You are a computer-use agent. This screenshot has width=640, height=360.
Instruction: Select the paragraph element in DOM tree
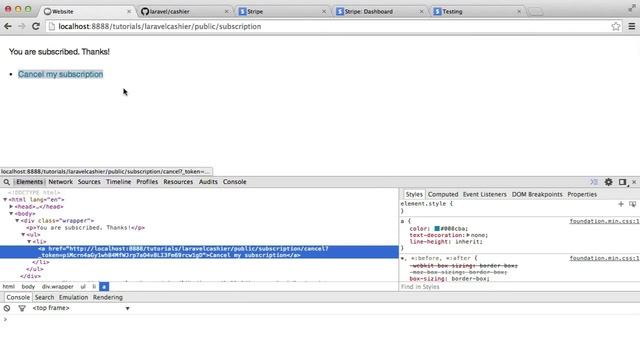point(86,228)
